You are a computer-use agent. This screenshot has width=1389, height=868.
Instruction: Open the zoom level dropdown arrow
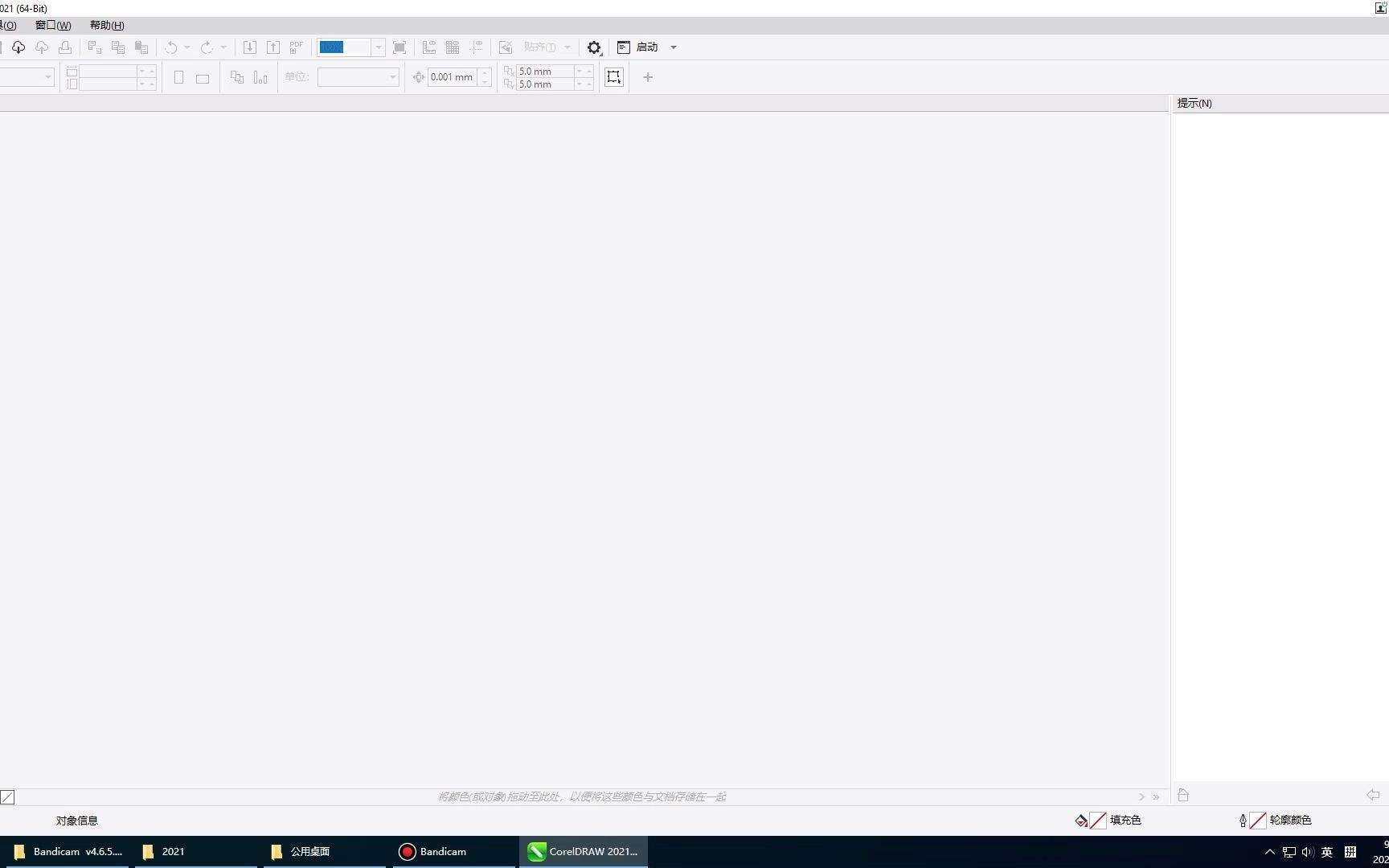[378, 47]
